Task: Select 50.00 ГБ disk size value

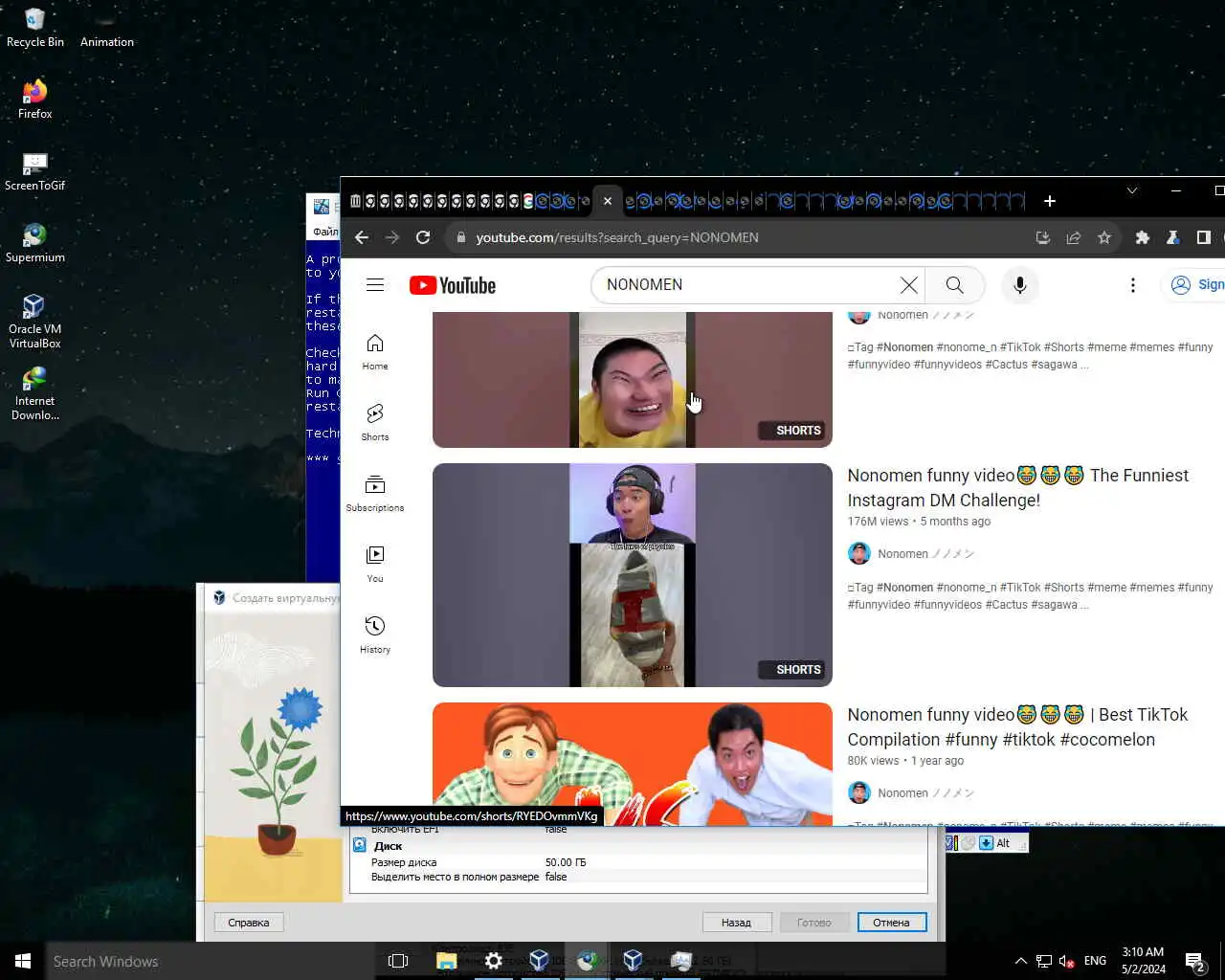Action: tap(566, 862)
